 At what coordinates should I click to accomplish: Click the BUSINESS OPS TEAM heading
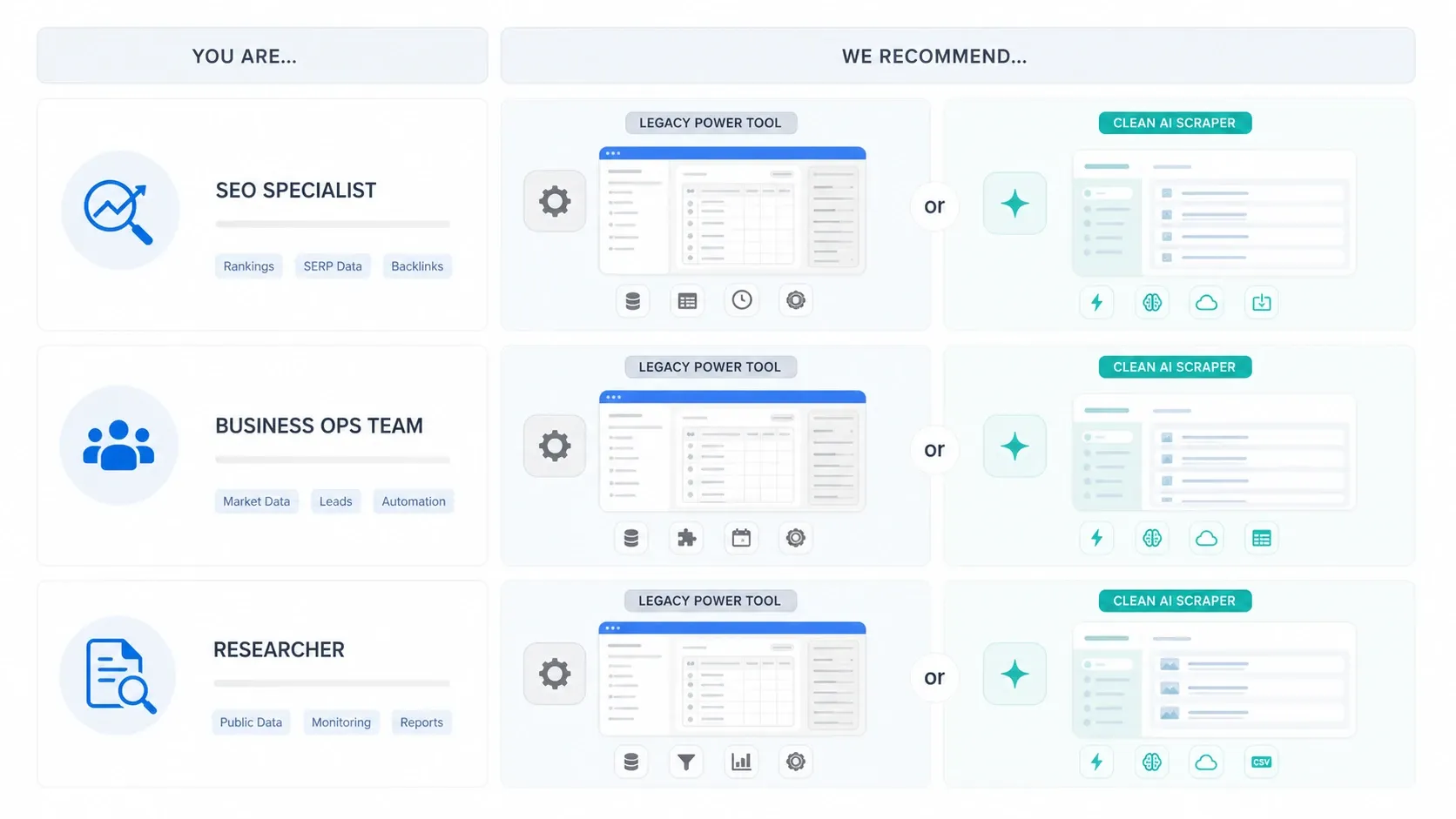point(319,426)
